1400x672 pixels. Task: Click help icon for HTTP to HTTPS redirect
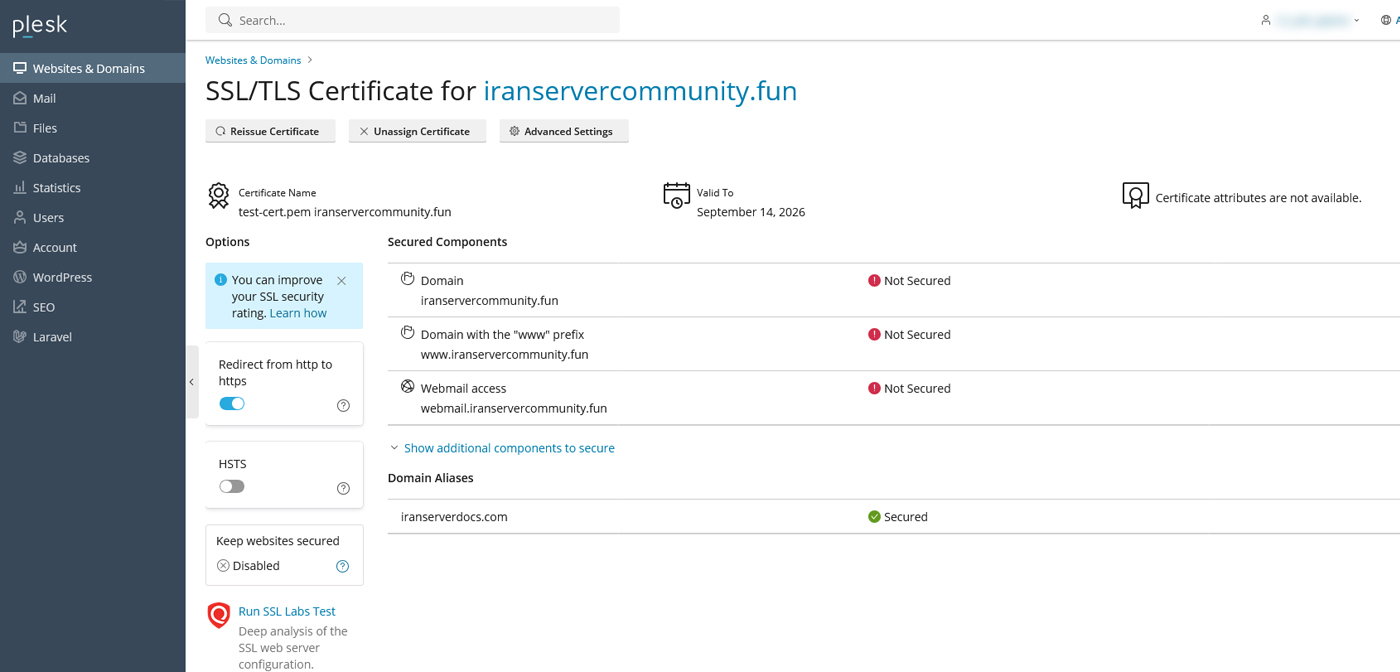pyautogui.click(x=343, y=405)
